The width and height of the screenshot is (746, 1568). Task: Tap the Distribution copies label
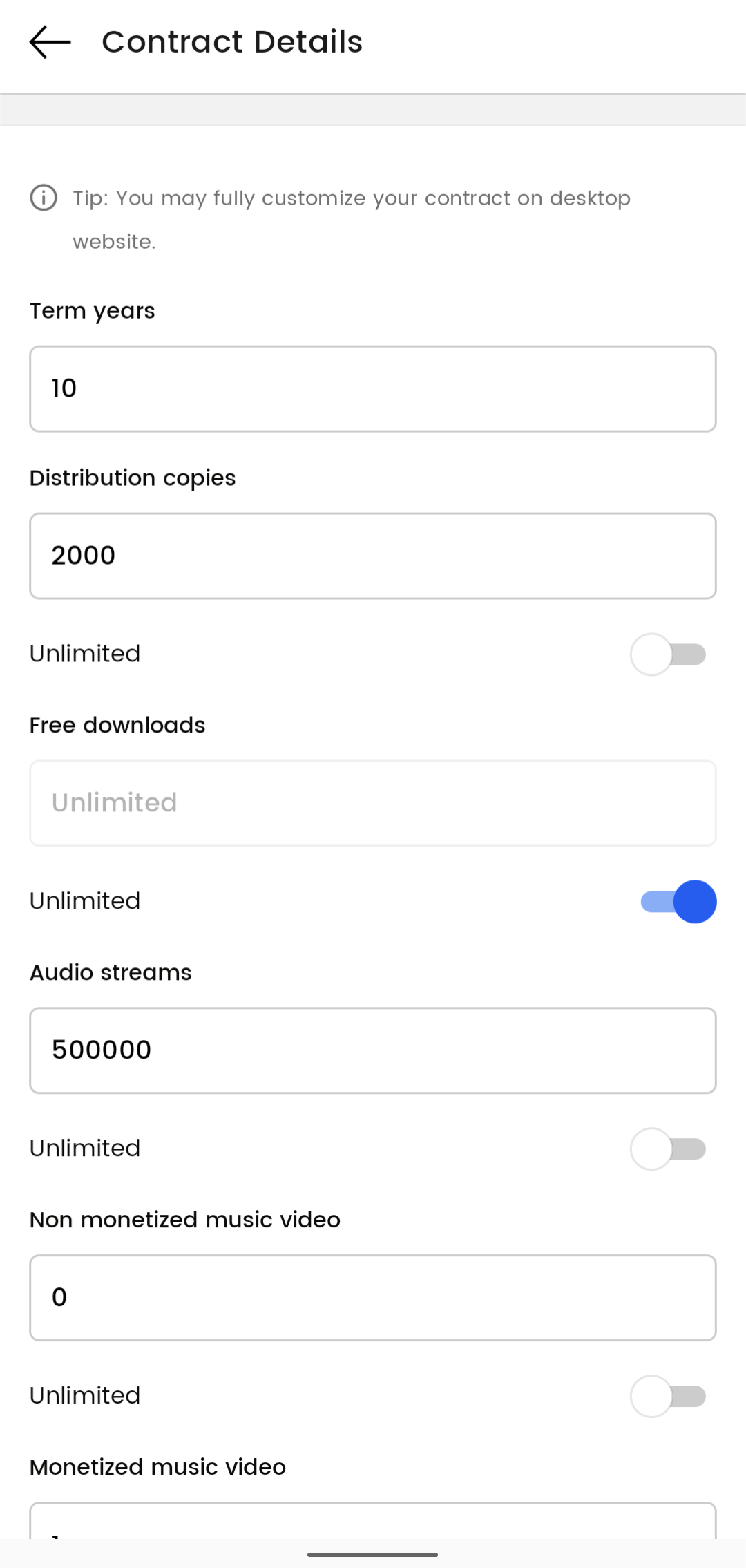133,478
